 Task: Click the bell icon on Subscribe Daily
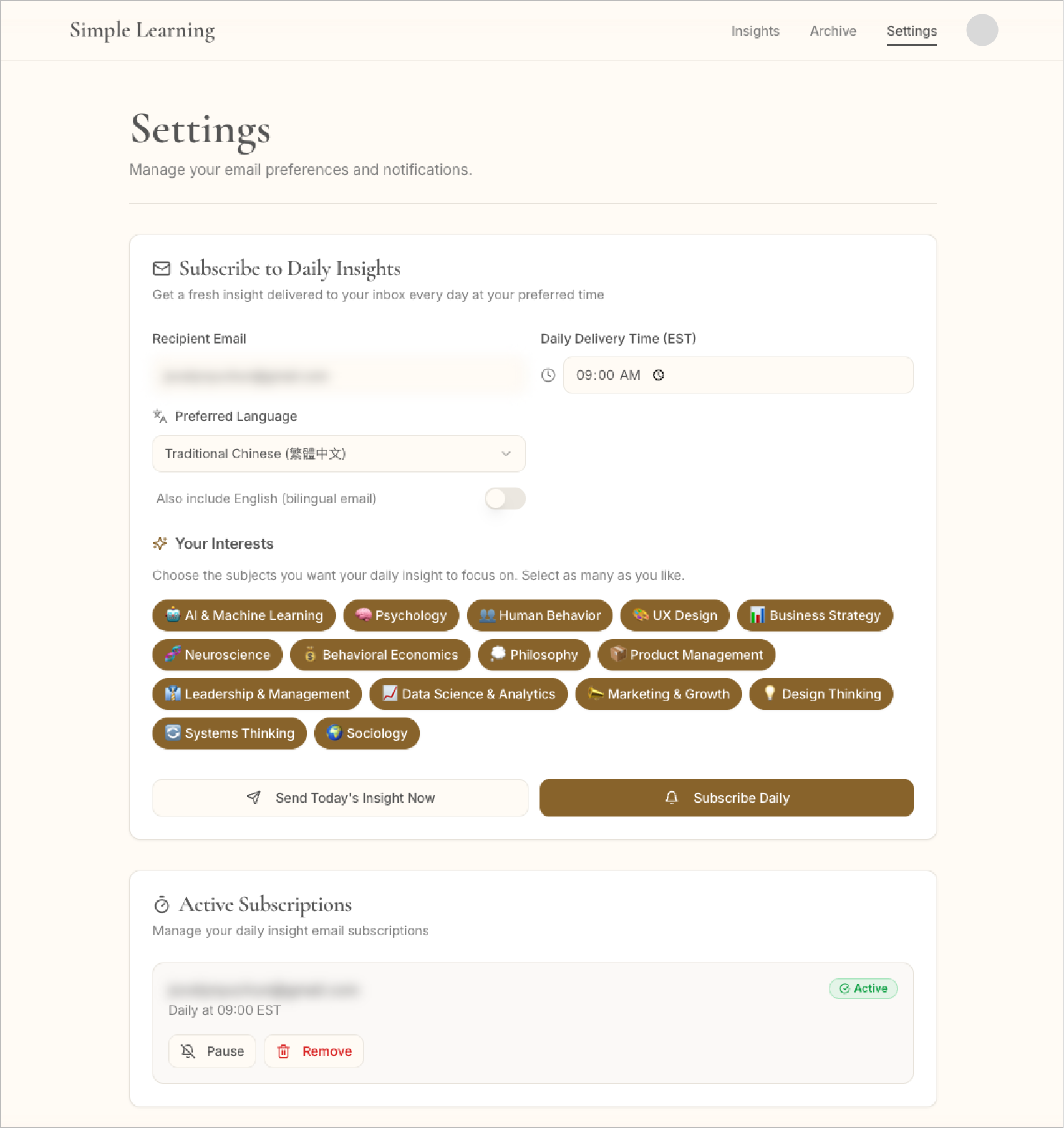672,798
